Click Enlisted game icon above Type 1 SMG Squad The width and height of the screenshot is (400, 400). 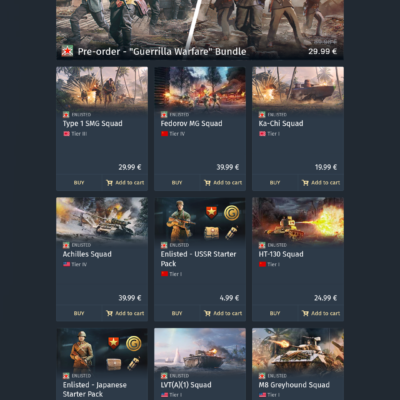pyautogui.click(x=66, y=115)
